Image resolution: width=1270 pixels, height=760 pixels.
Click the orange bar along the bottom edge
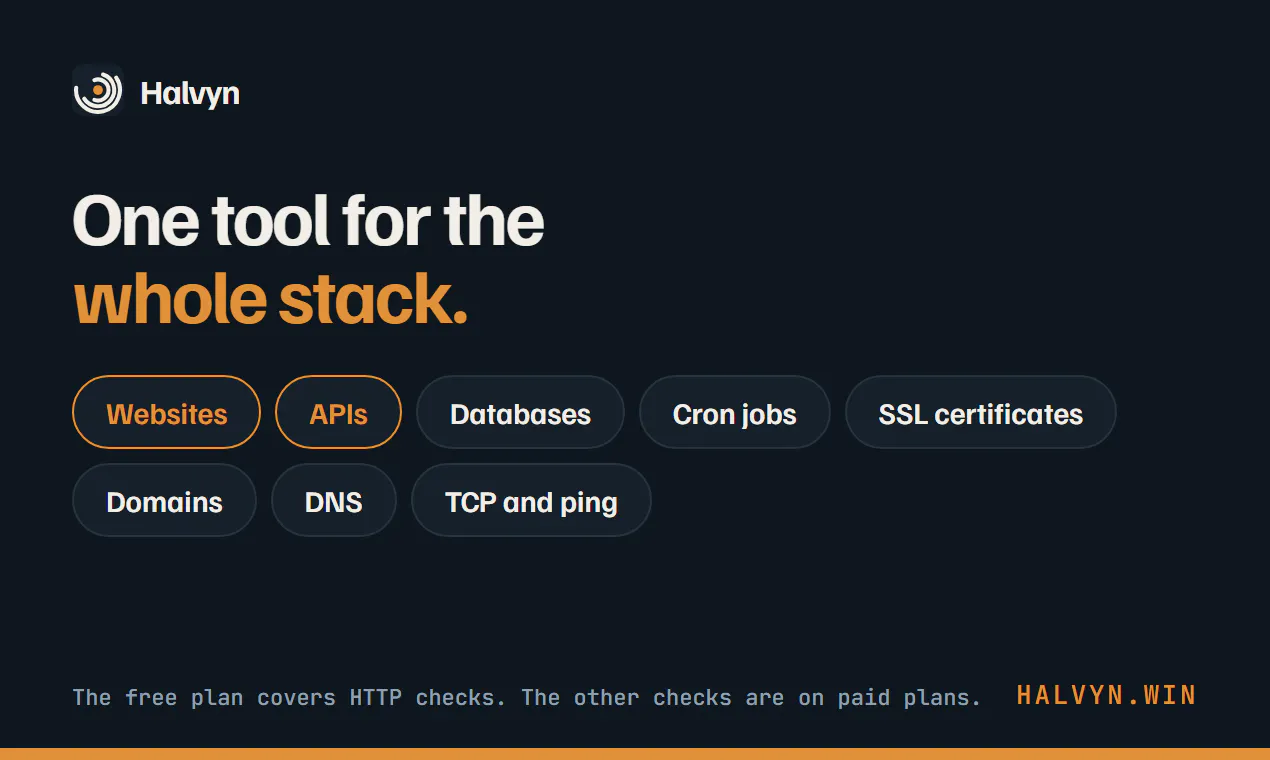635,754
